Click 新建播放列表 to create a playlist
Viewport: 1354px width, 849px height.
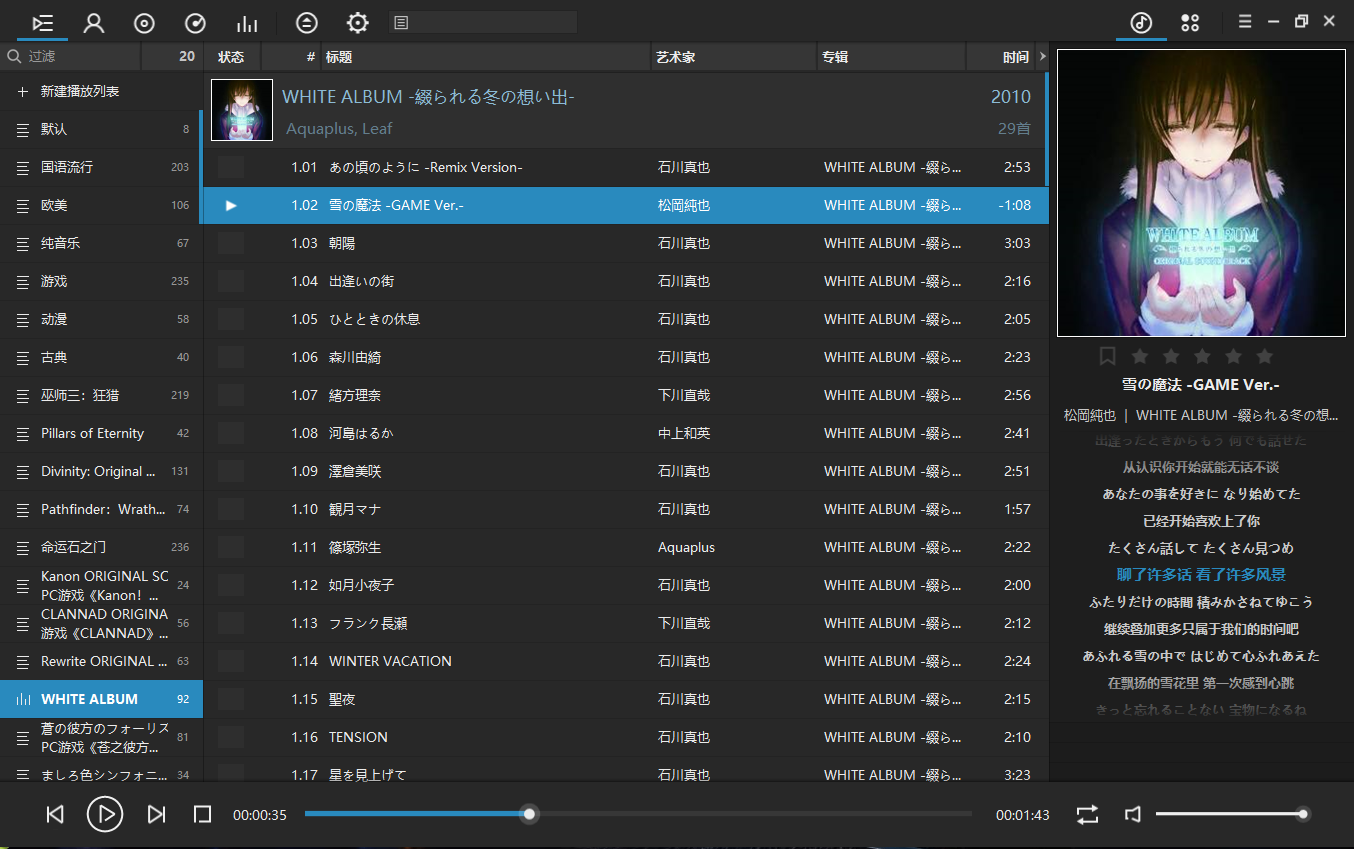(80, 91)
